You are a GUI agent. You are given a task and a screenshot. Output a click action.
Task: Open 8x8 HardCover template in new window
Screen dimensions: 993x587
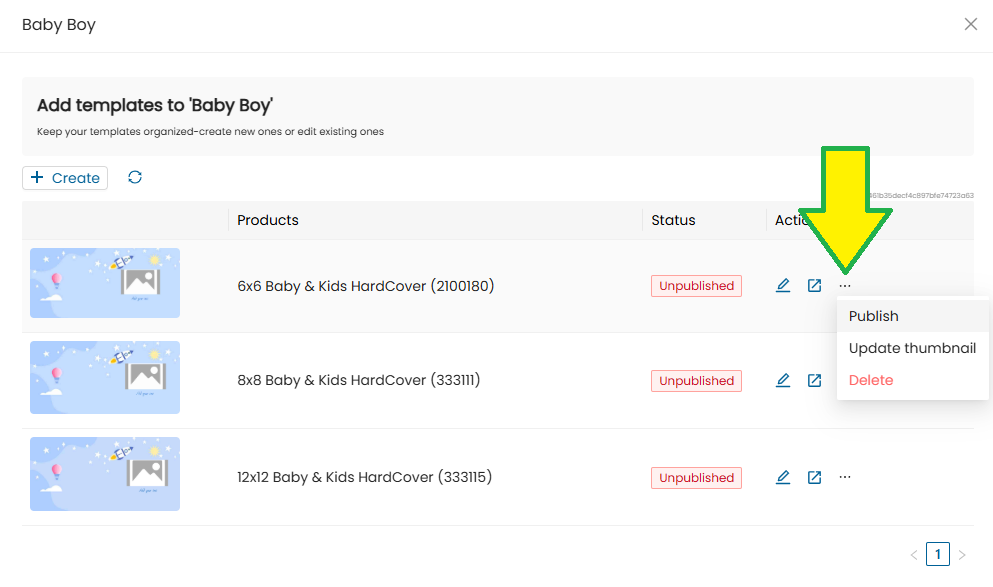[x=815, y=380]
